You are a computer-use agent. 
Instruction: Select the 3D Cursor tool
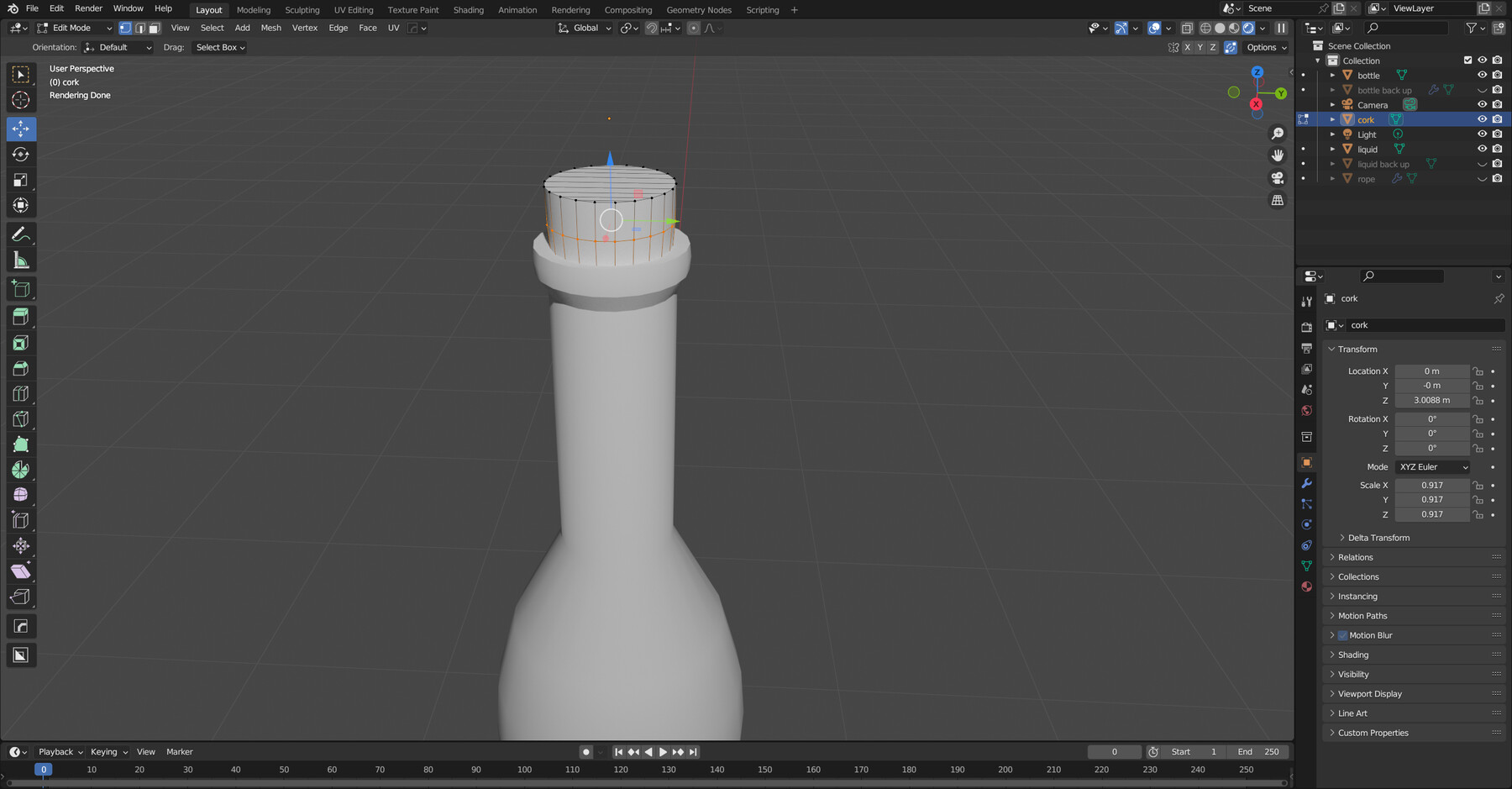[x=21, y=99]
